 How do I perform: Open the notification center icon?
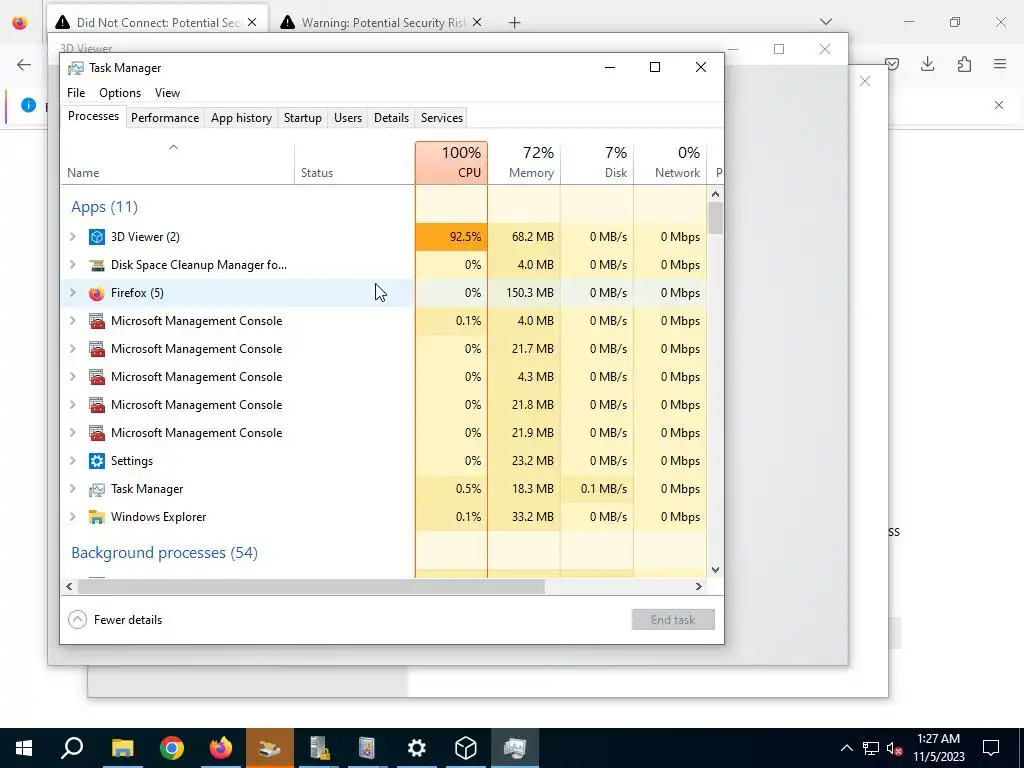tap(991, 748)
